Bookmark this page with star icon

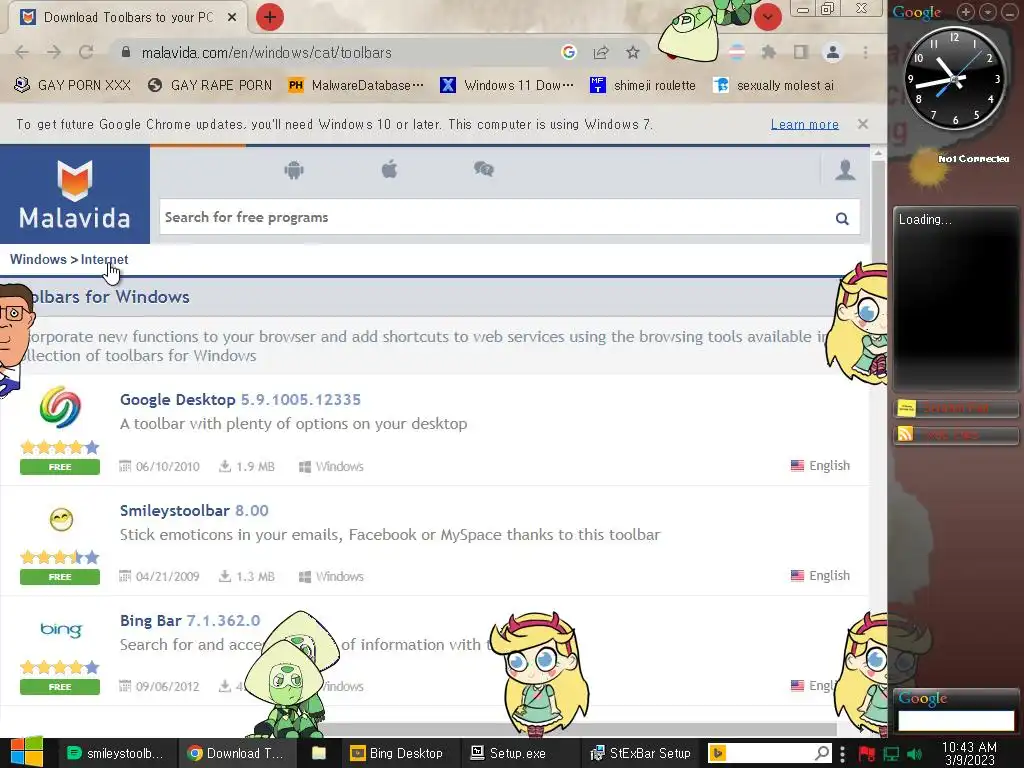633,52
